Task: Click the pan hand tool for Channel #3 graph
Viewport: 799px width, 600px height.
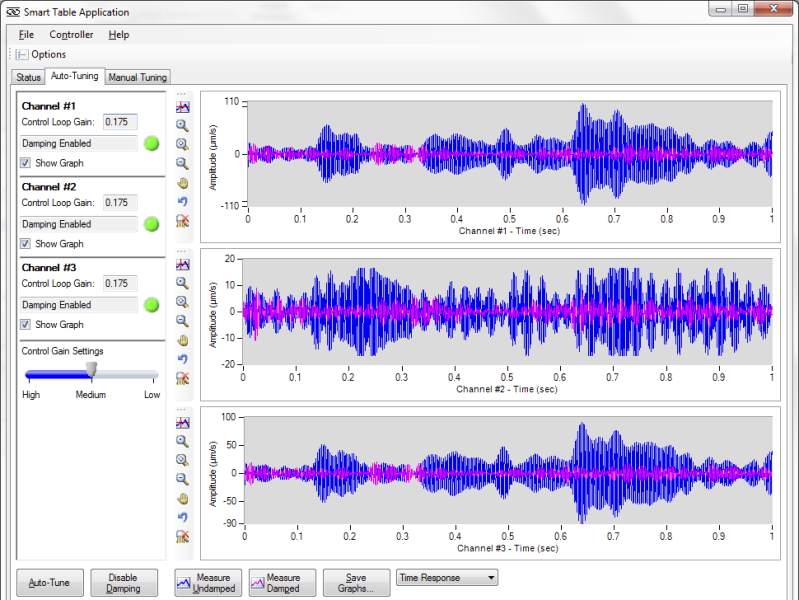Action: click(x=183, y=498)
